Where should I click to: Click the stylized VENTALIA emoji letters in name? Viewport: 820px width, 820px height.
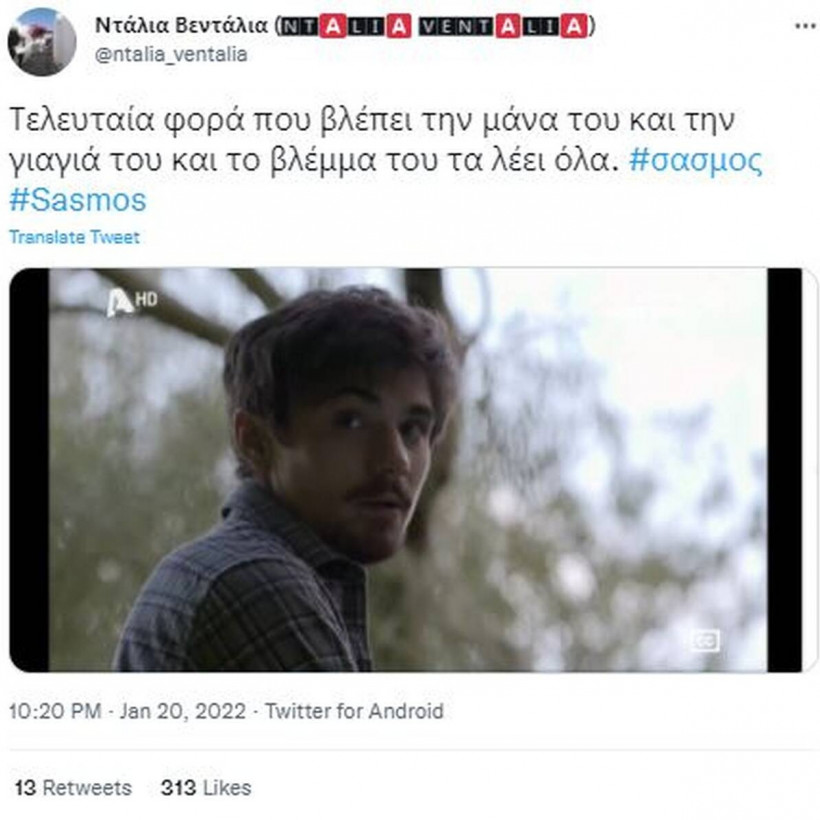coord(503,26)
